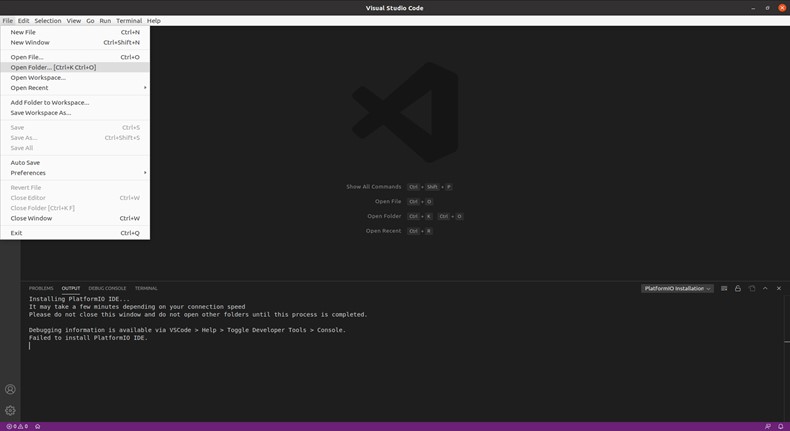Open the Selection menu
The image size is (790, 431).
tap(48, 21)
